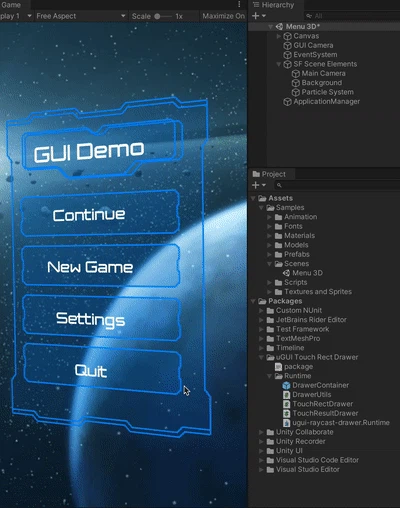Select Visual Studio Code Editor package row
The image size is (400, 508).
pyautogui.click(x=324, y=460)
